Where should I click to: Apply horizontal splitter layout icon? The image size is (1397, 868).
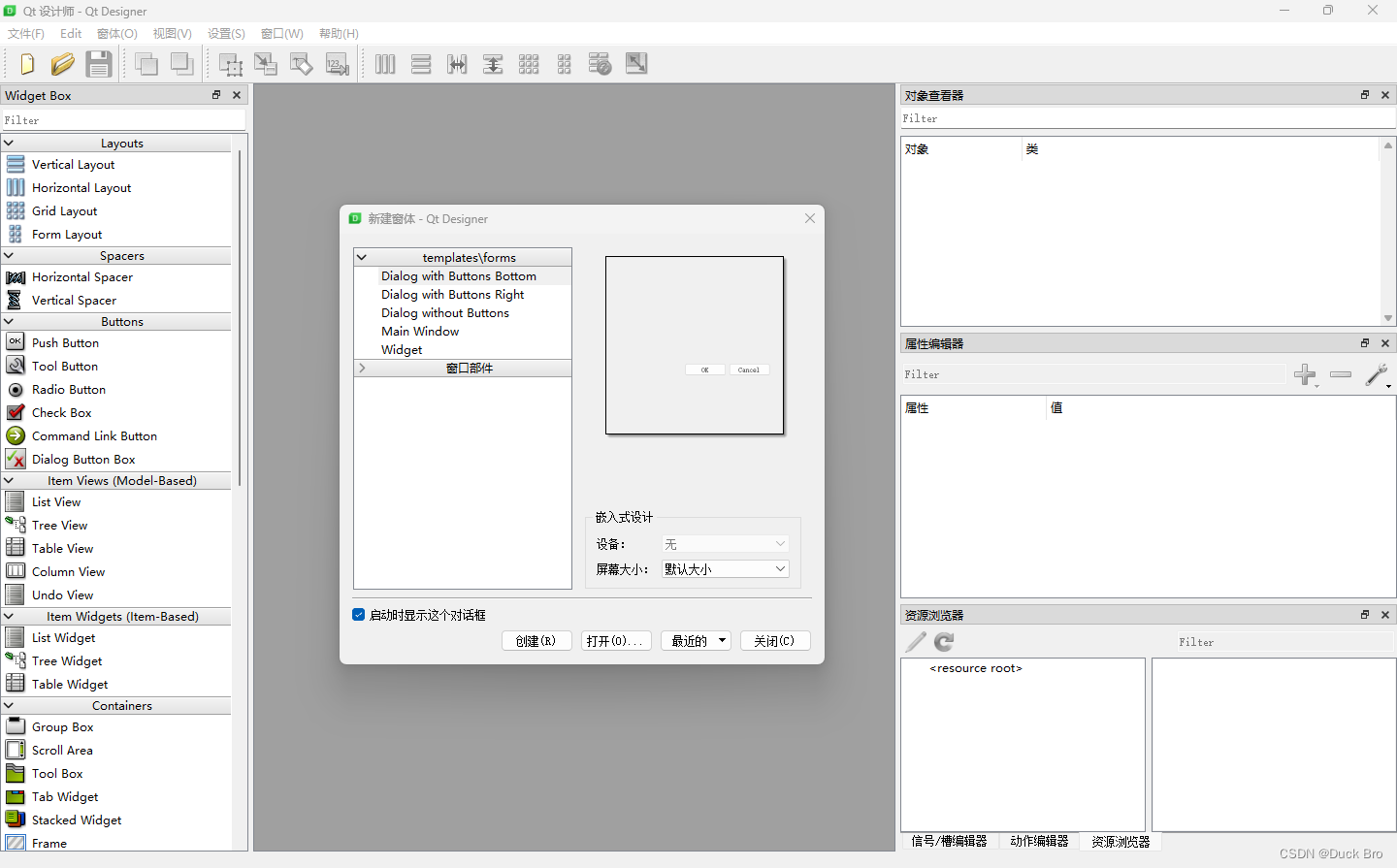click(457, 64)
